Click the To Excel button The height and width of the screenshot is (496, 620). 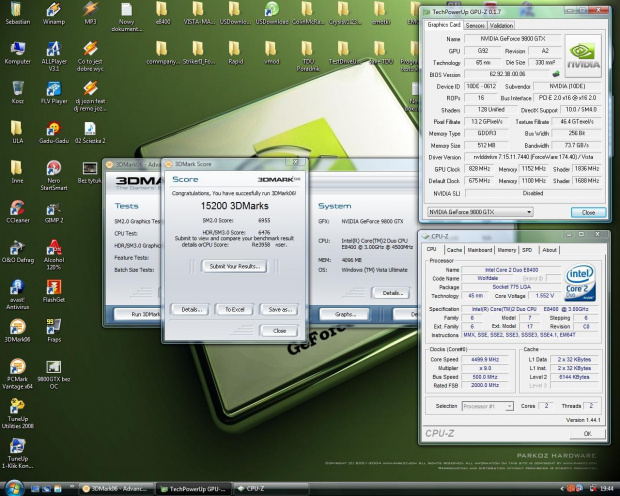[234, 309]
